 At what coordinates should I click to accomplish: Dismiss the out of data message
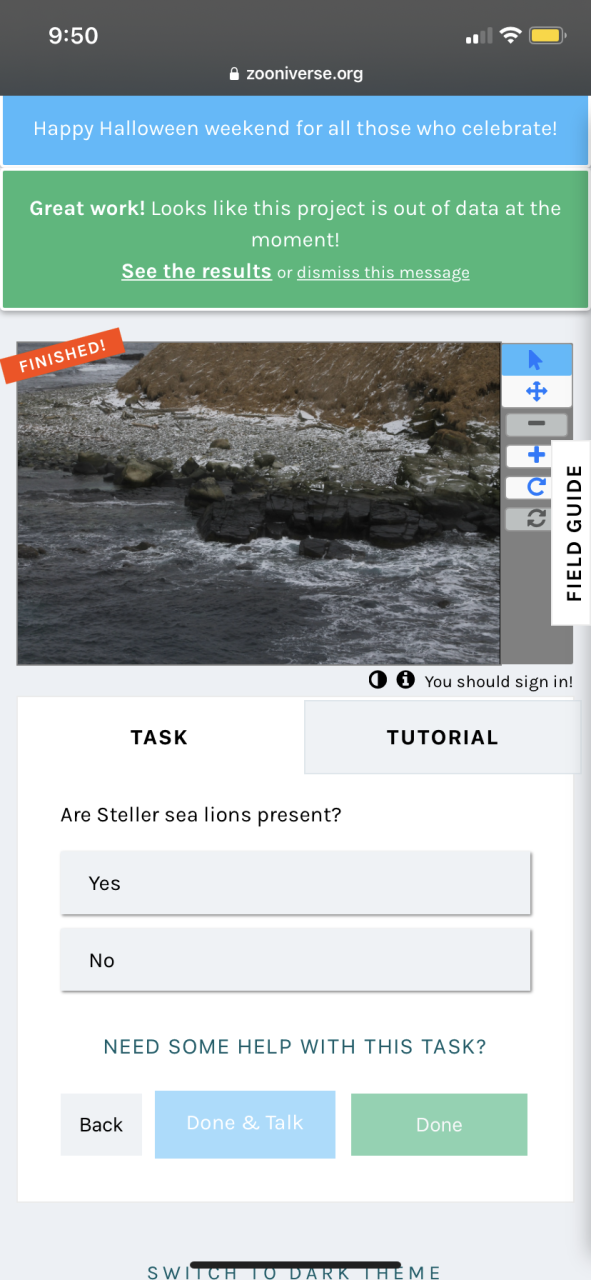pos(383,272)
